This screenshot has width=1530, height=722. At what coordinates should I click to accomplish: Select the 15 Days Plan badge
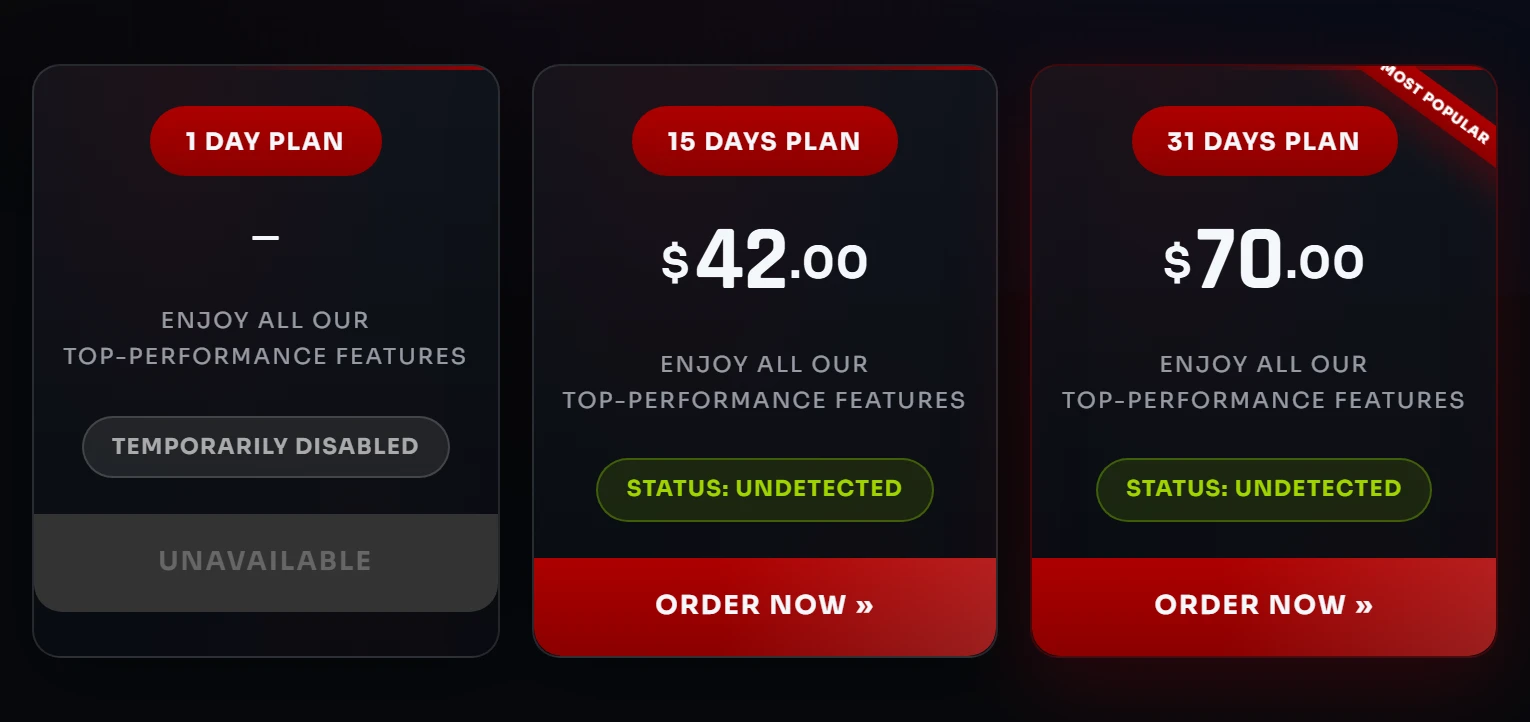pyautogui.click(x=764, y=141)
